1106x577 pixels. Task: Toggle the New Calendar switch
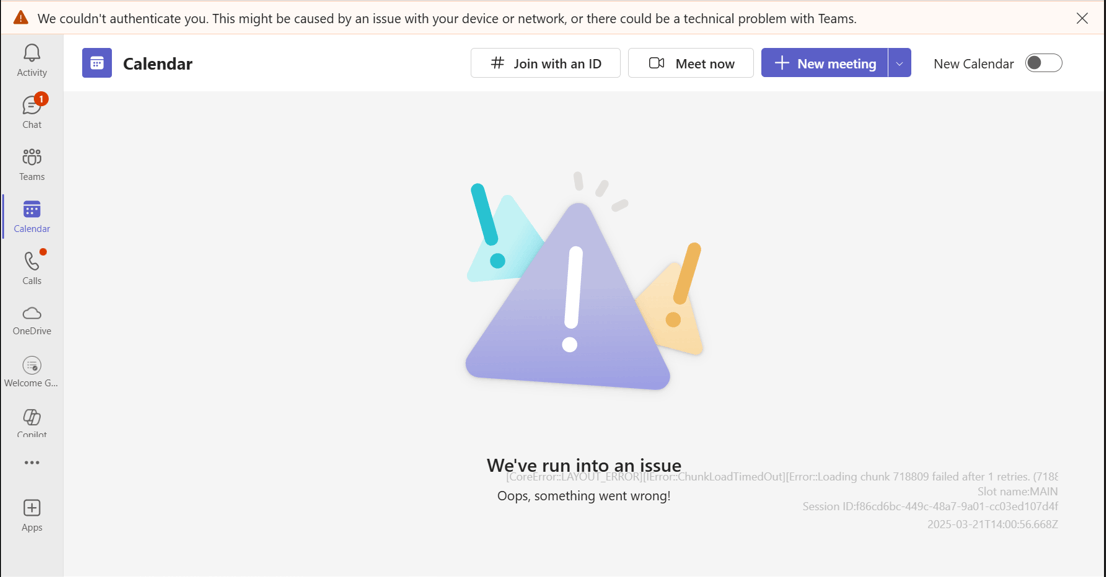point(1043,63)
